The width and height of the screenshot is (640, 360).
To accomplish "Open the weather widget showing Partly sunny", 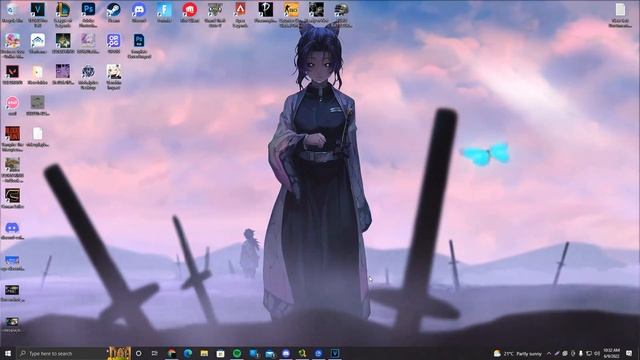I will (x=518, y=353).
